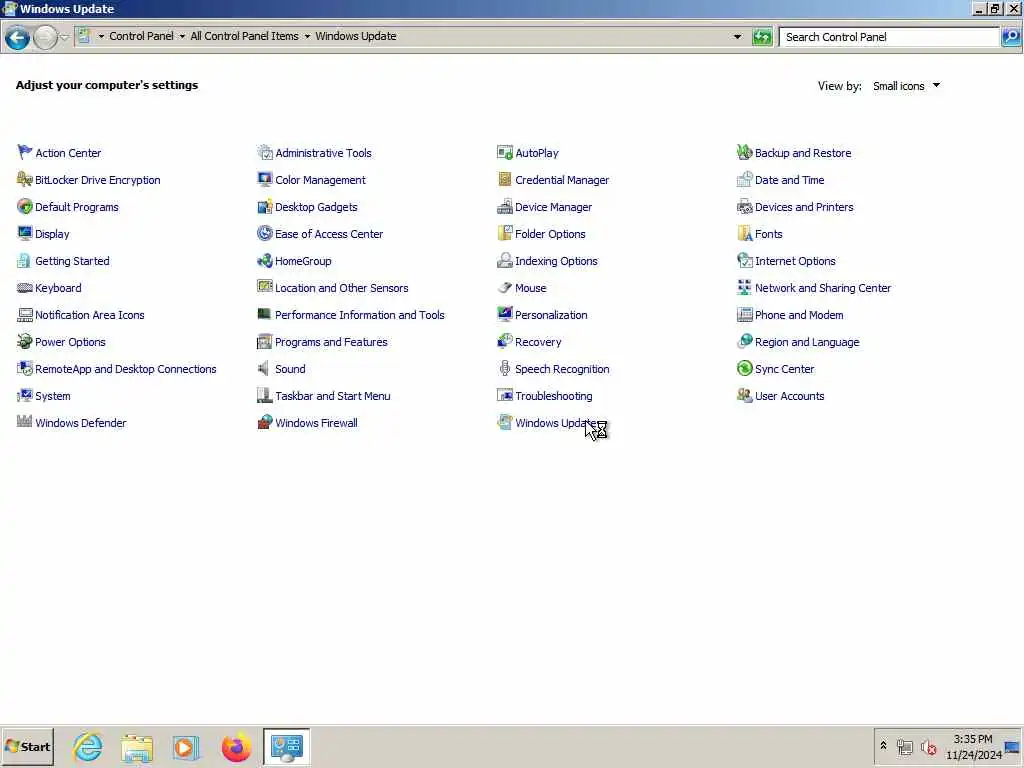Select the Windows Update breadcrumb
This screenshot has height=768, width=1024.
[x=356, y=36]
